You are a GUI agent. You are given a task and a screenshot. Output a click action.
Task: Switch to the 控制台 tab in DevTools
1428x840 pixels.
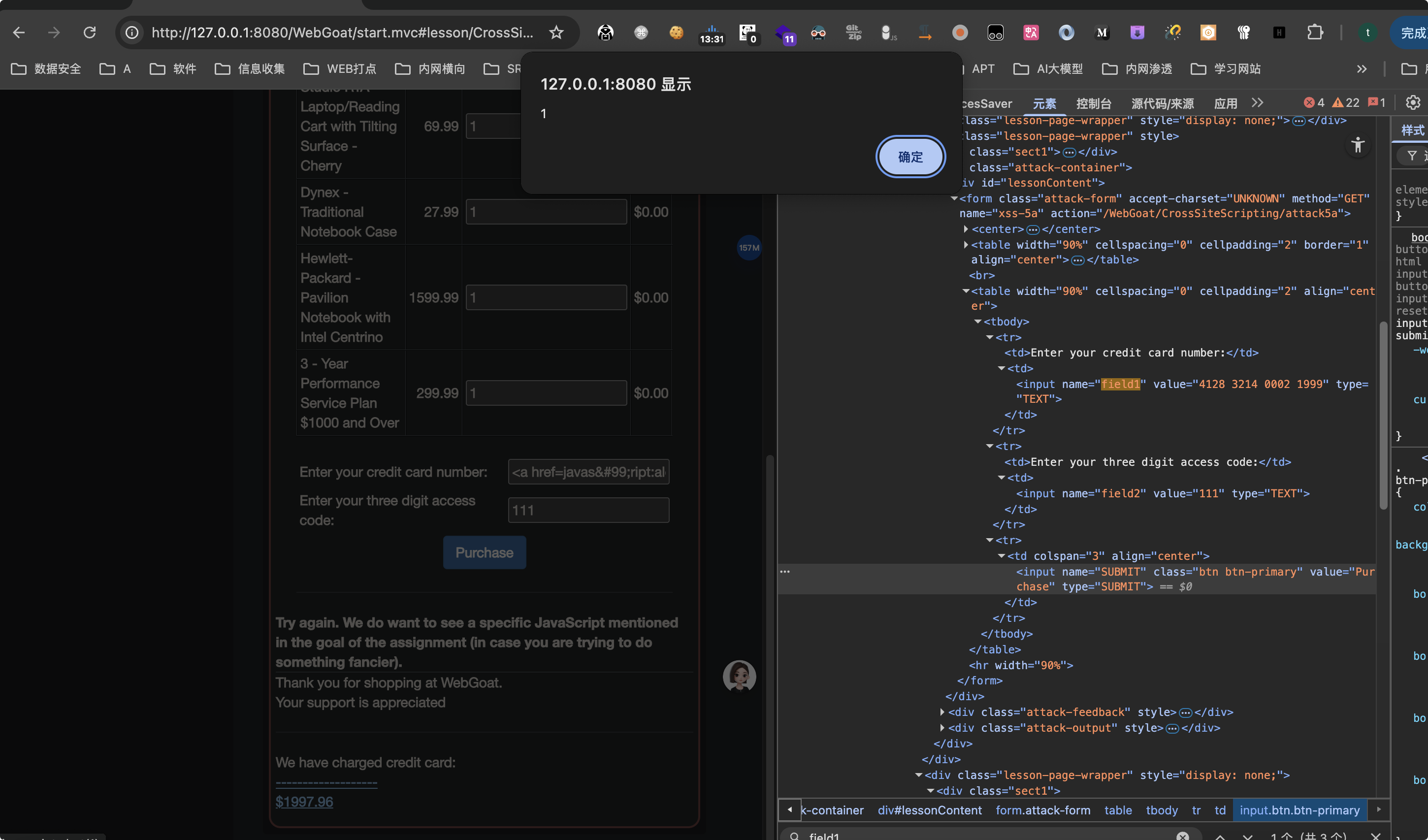pos(1094,103)
